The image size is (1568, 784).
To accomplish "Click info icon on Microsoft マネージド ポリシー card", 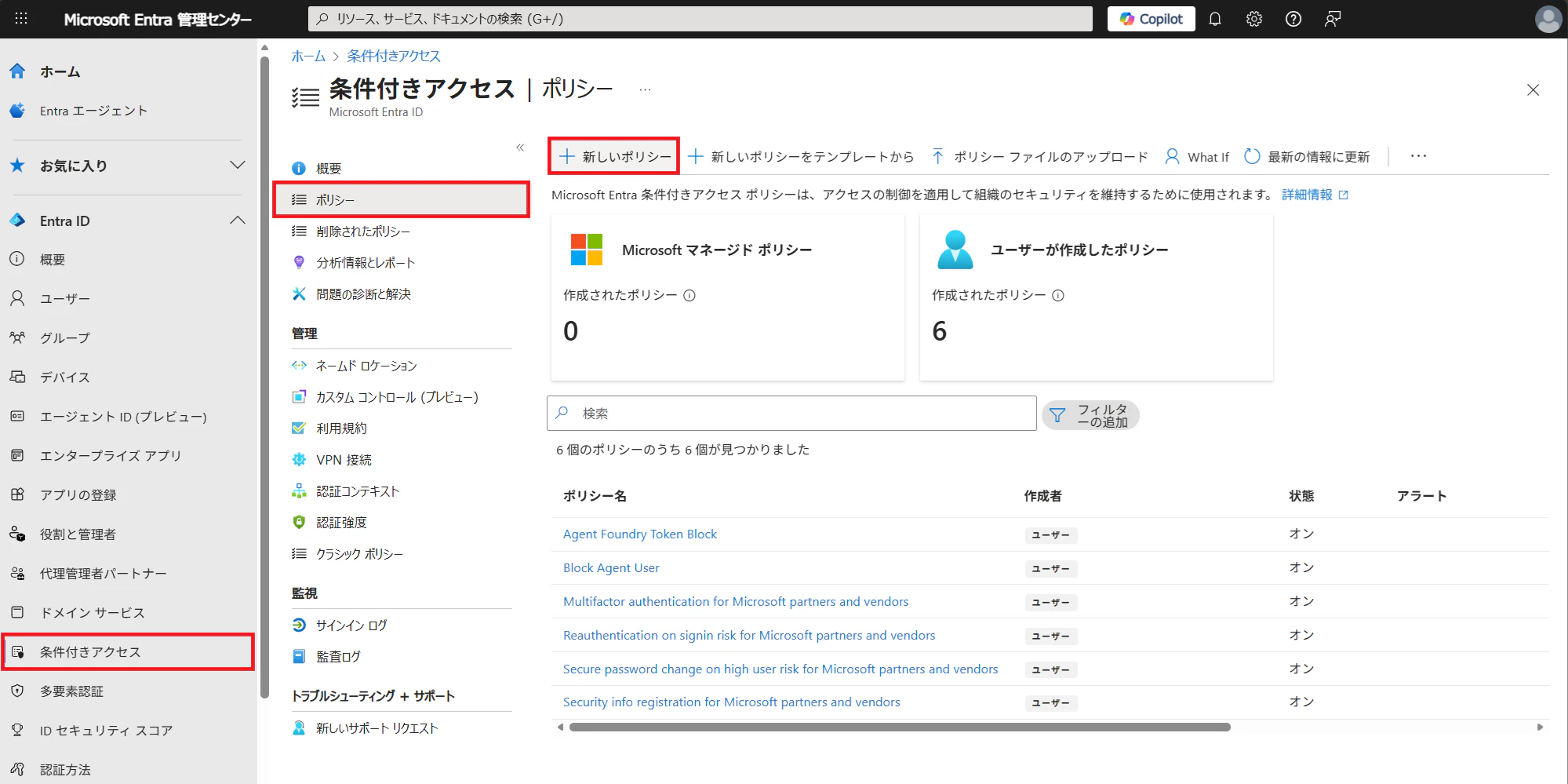I will pos(689,296).
